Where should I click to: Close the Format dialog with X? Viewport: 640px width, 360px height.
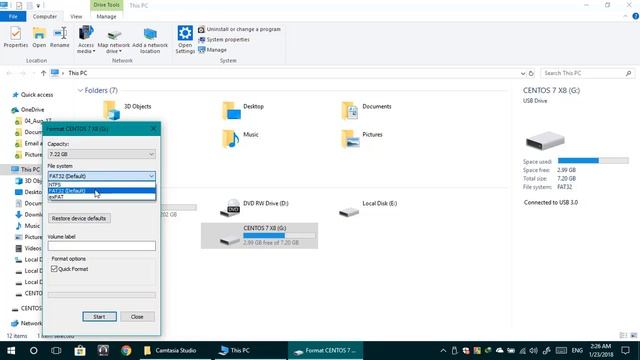click(x=153, y=129)
